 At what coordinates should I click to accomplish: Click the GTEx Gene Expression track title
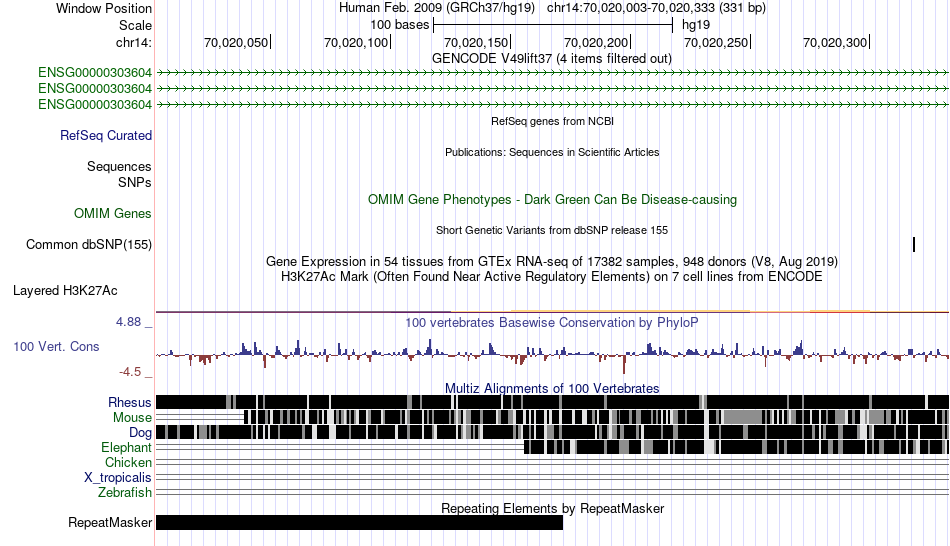tap(552, 262)
